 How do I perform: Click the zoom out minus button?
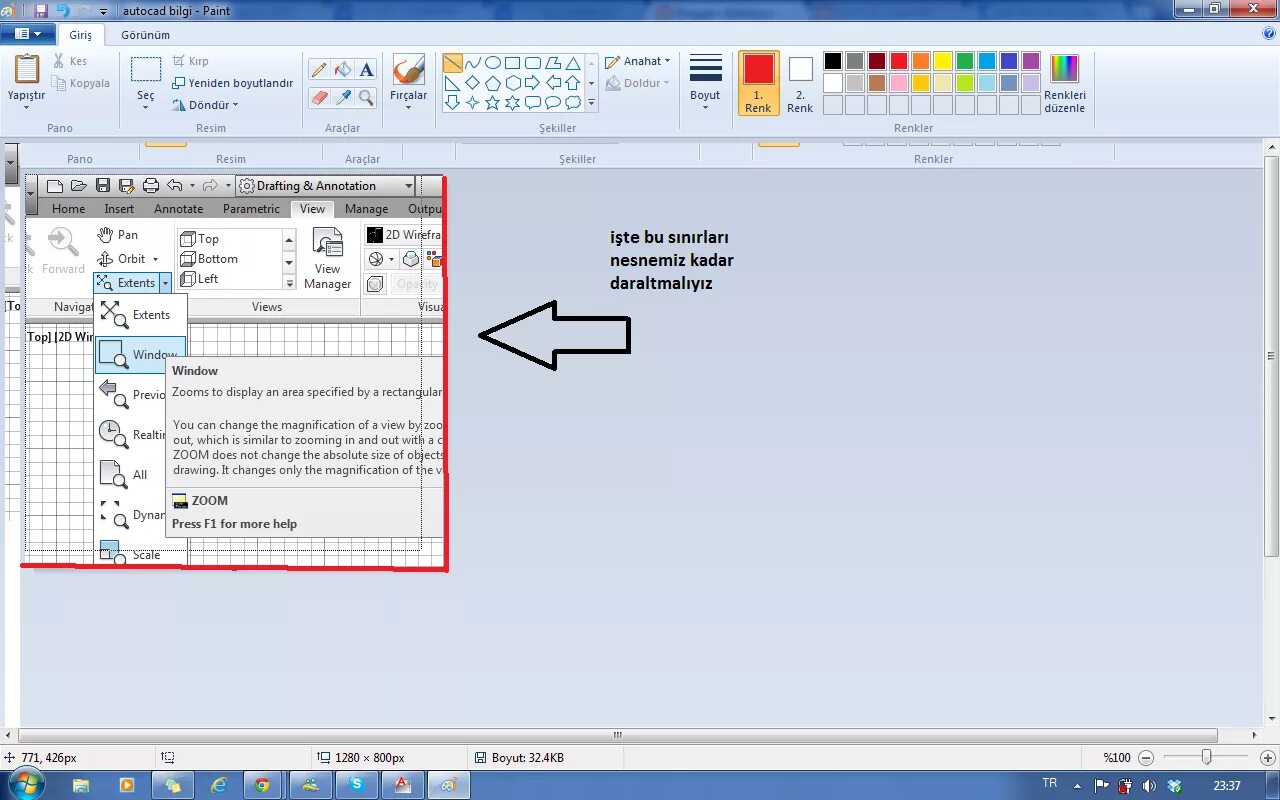pos(1146,758)
